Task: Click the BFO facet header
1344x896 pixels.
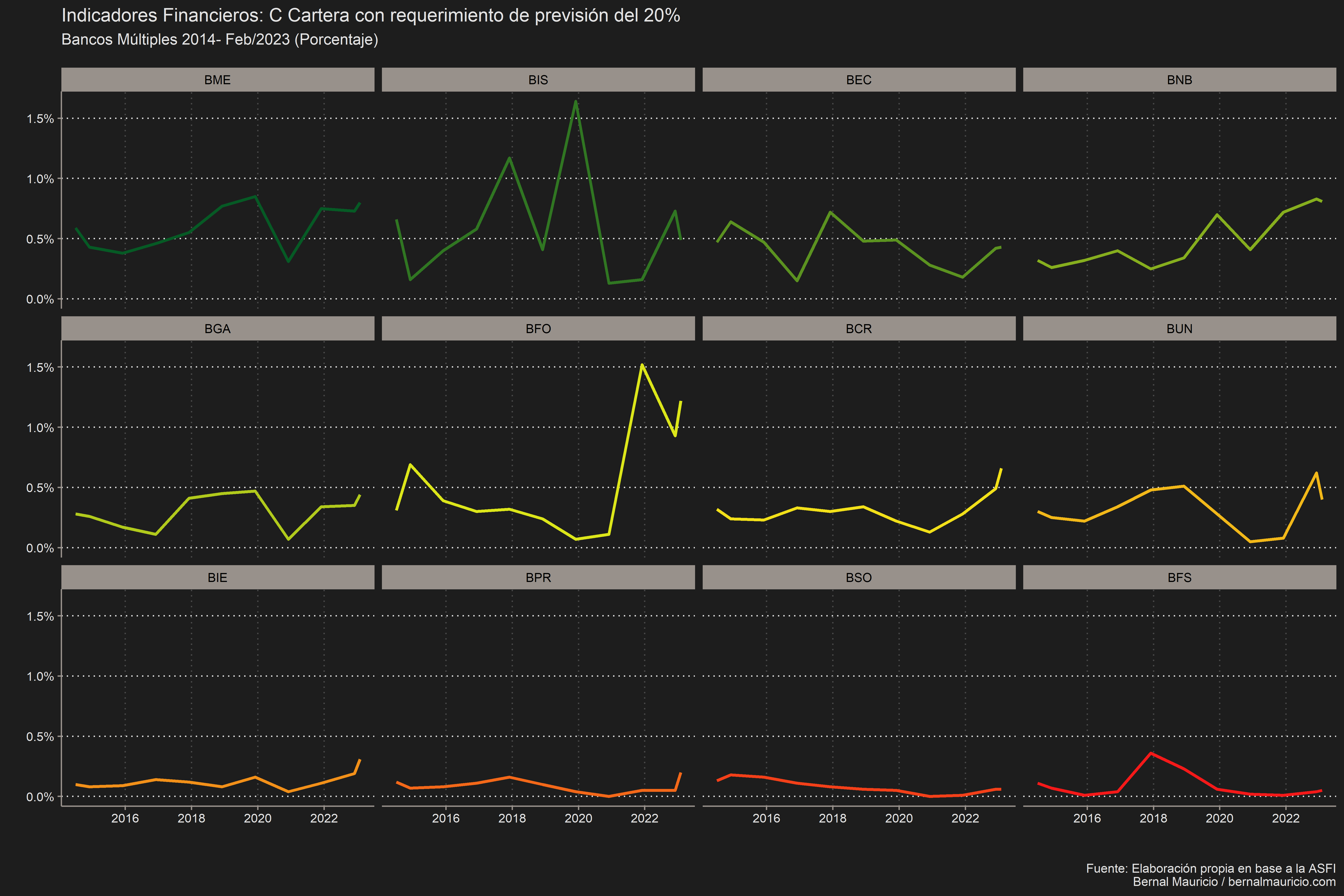Action: (538, 329)
